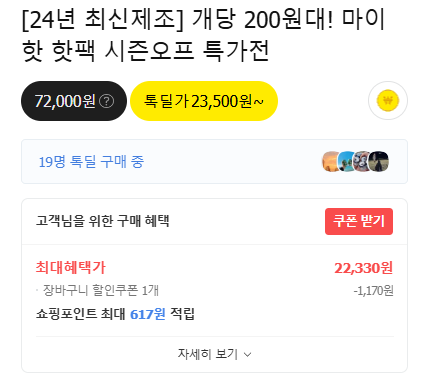Click the blue 617원 point amount

coord(148,314)
